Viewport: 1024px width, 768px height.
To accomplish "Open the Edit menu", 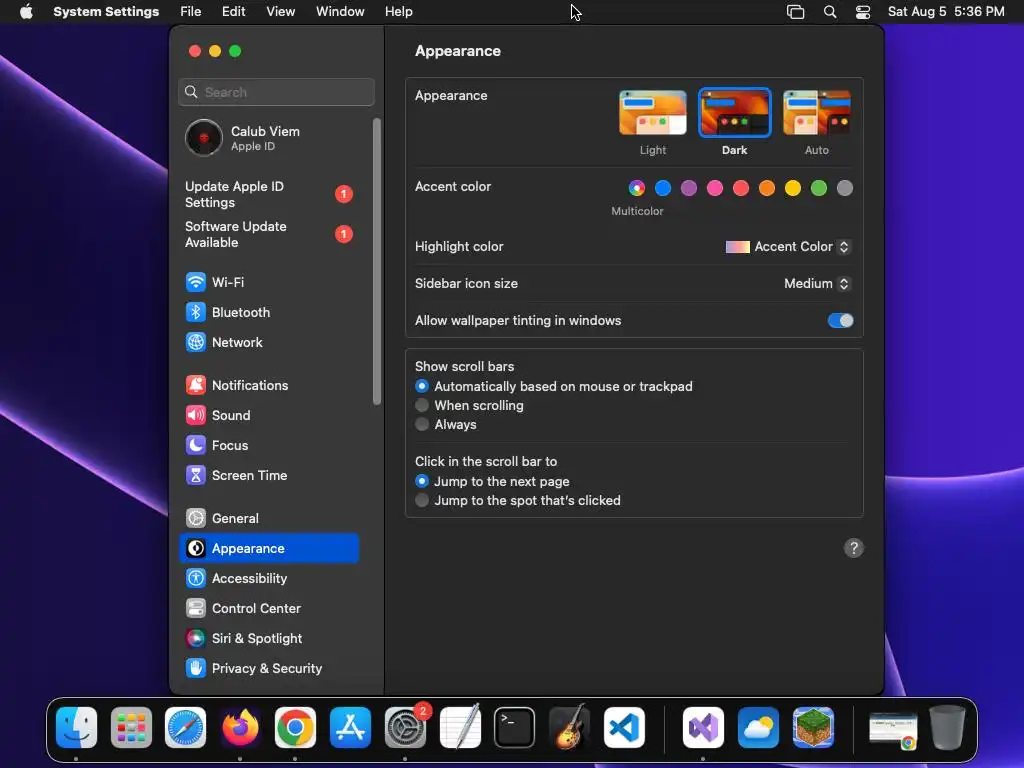I will click(x=234, y=12).
